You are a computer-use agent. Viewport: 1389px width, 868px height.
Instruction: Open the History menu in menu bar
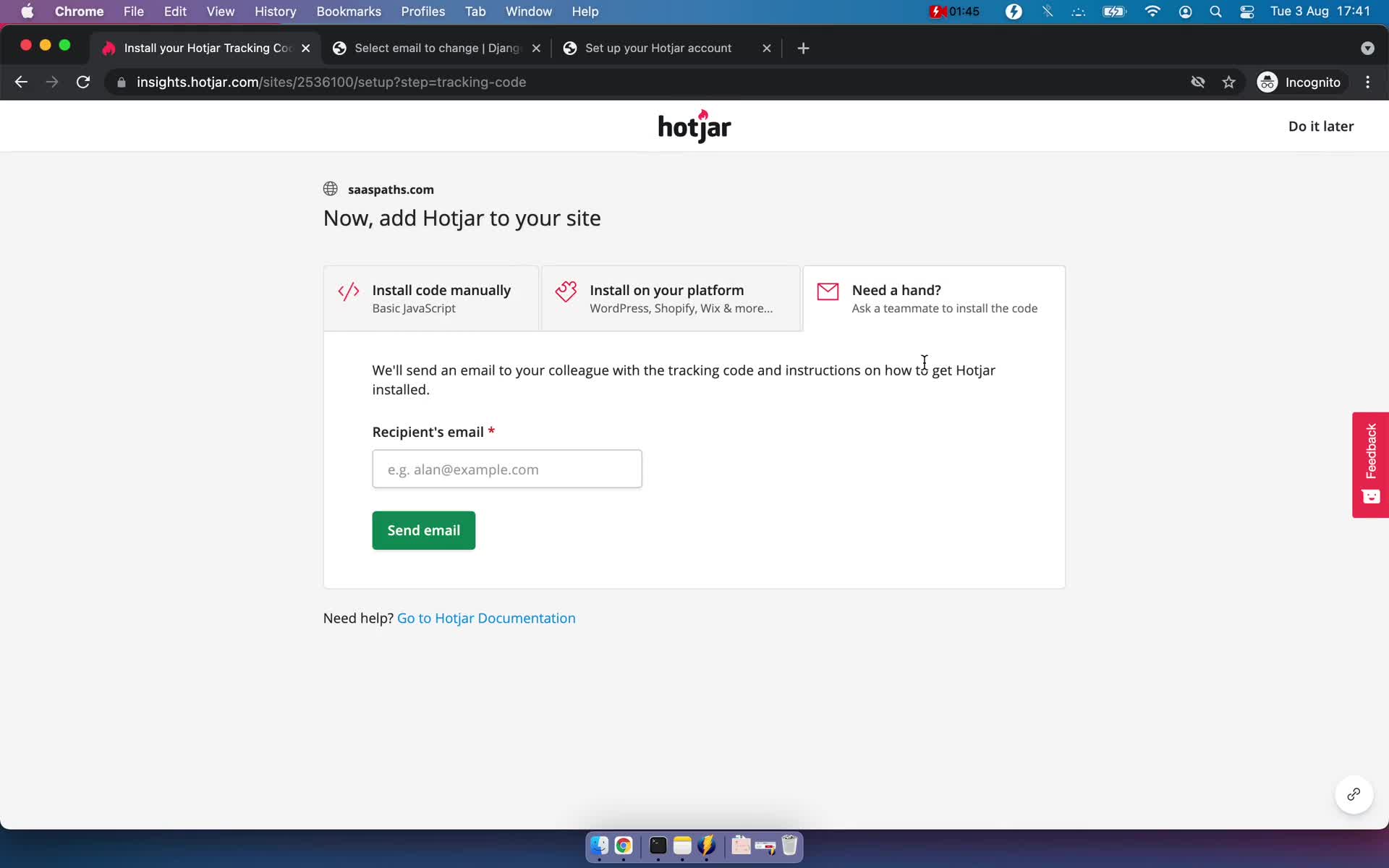coord(275,11)
